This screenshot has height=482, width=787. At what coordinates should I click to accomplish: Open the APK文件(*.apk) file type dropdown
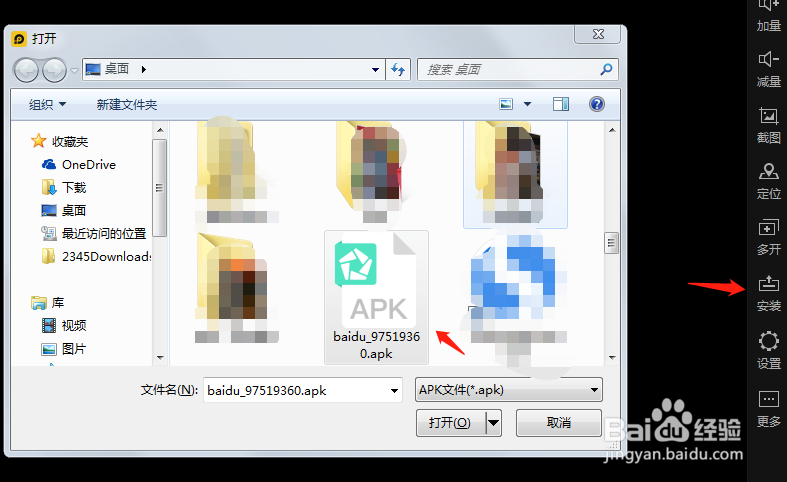pos(508,390)
